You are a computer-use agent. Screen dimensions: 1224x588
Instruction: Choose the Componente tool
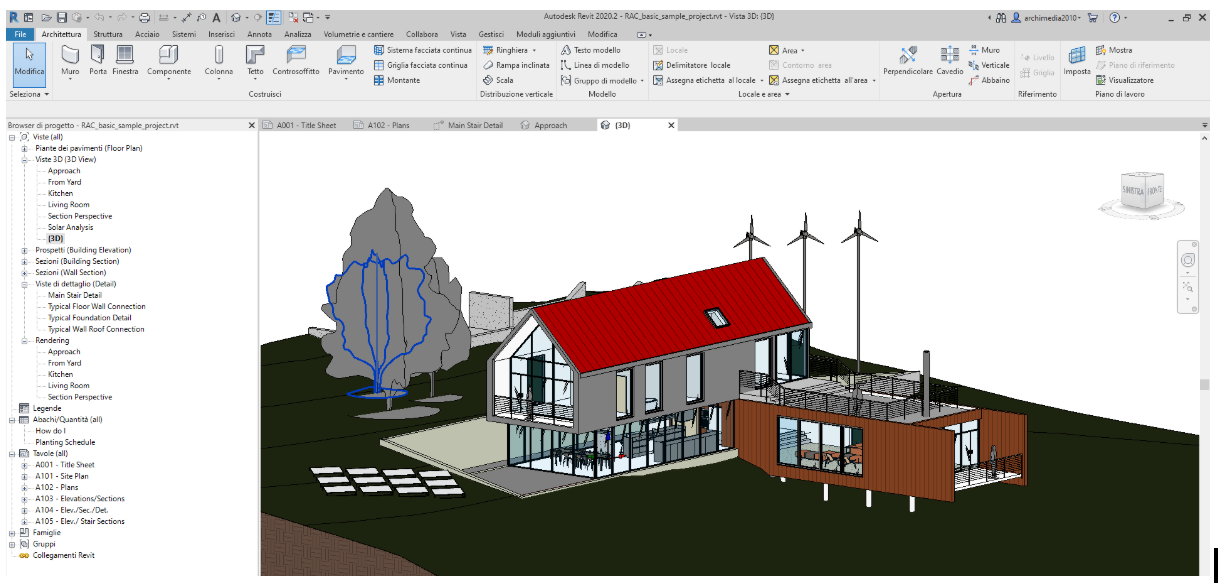(168, 60)
